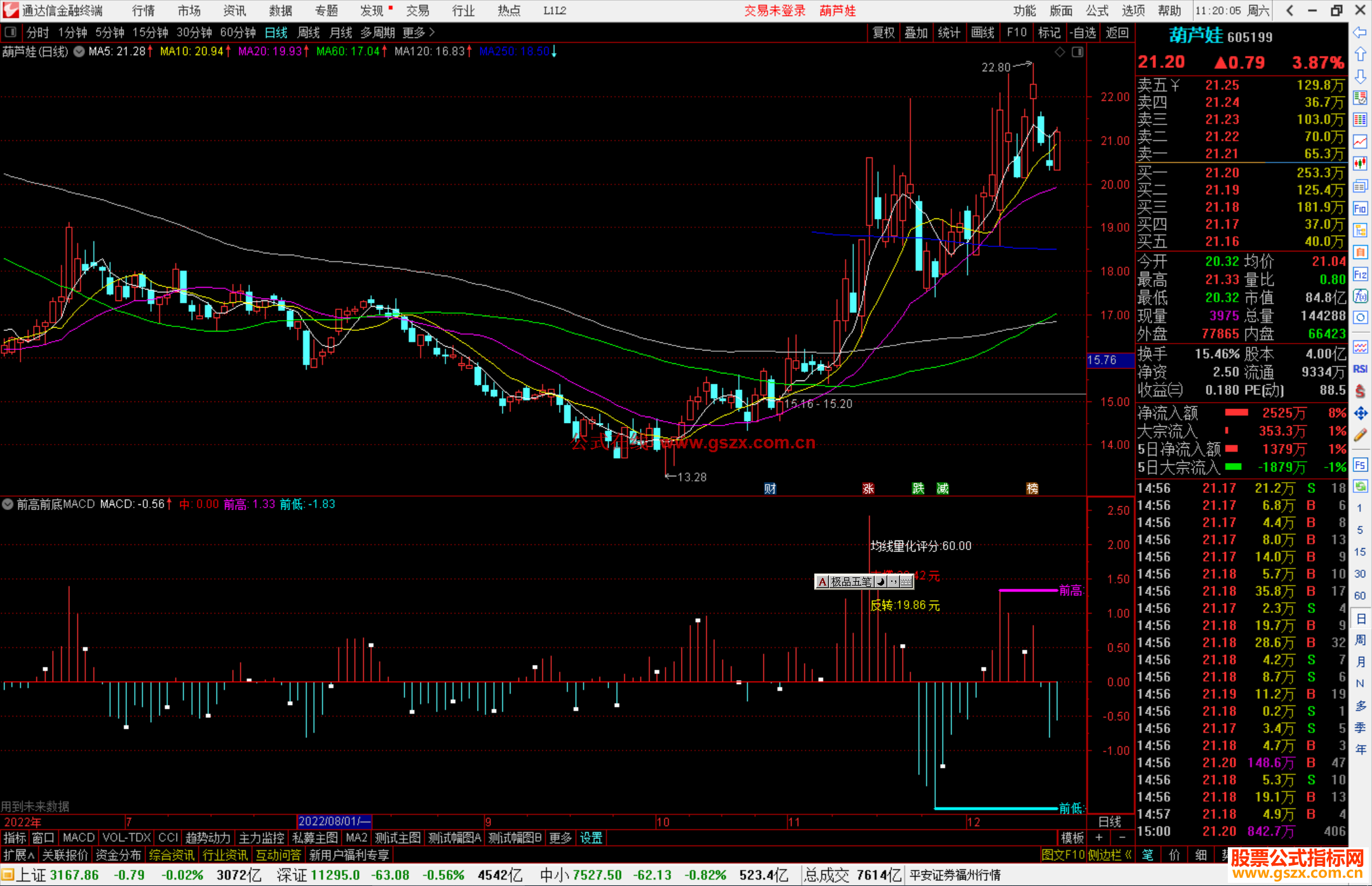Expand the 扩展 panel at bottom left
1372x886 pixels.
(x=19, y=855)
